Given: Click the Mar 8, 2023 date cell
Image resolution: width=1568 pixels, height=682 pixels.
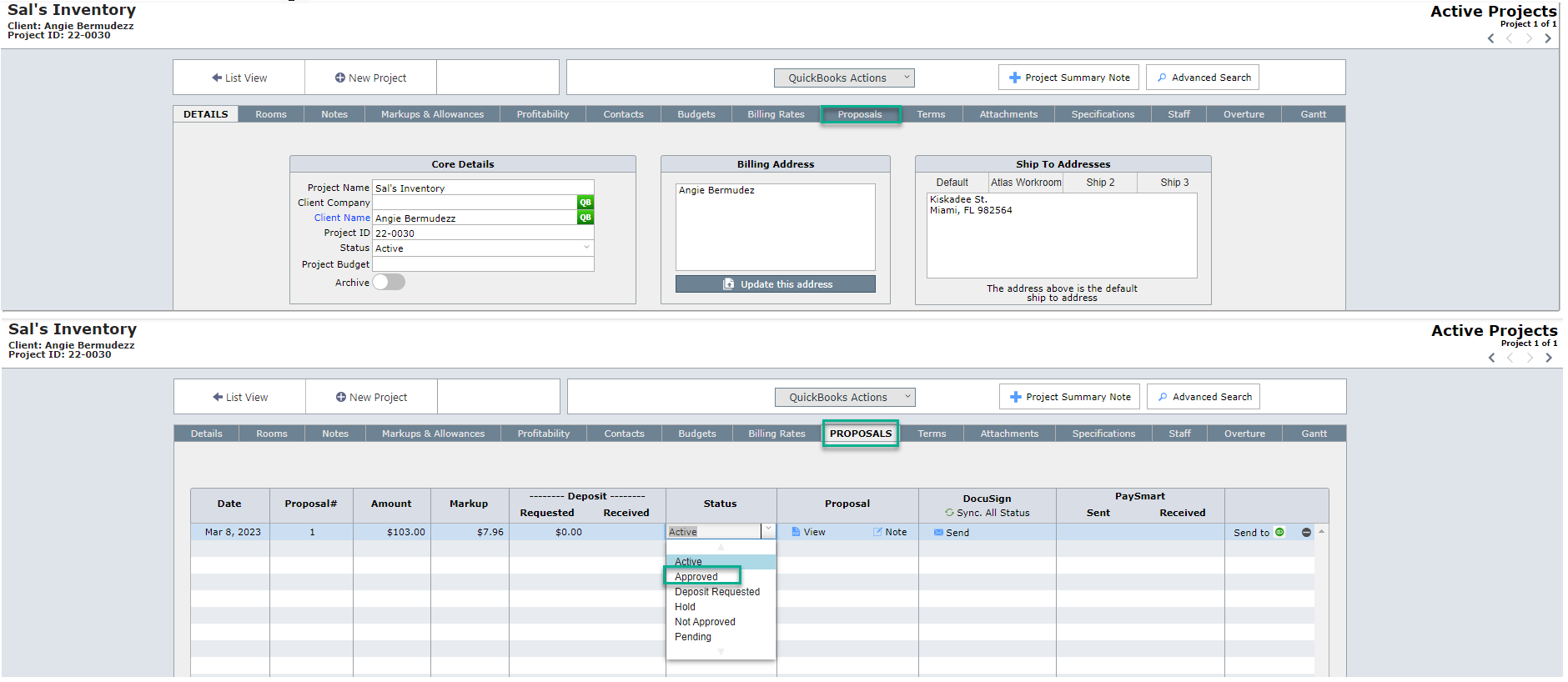Looking at the screenshot, I should tap(230, 532).
